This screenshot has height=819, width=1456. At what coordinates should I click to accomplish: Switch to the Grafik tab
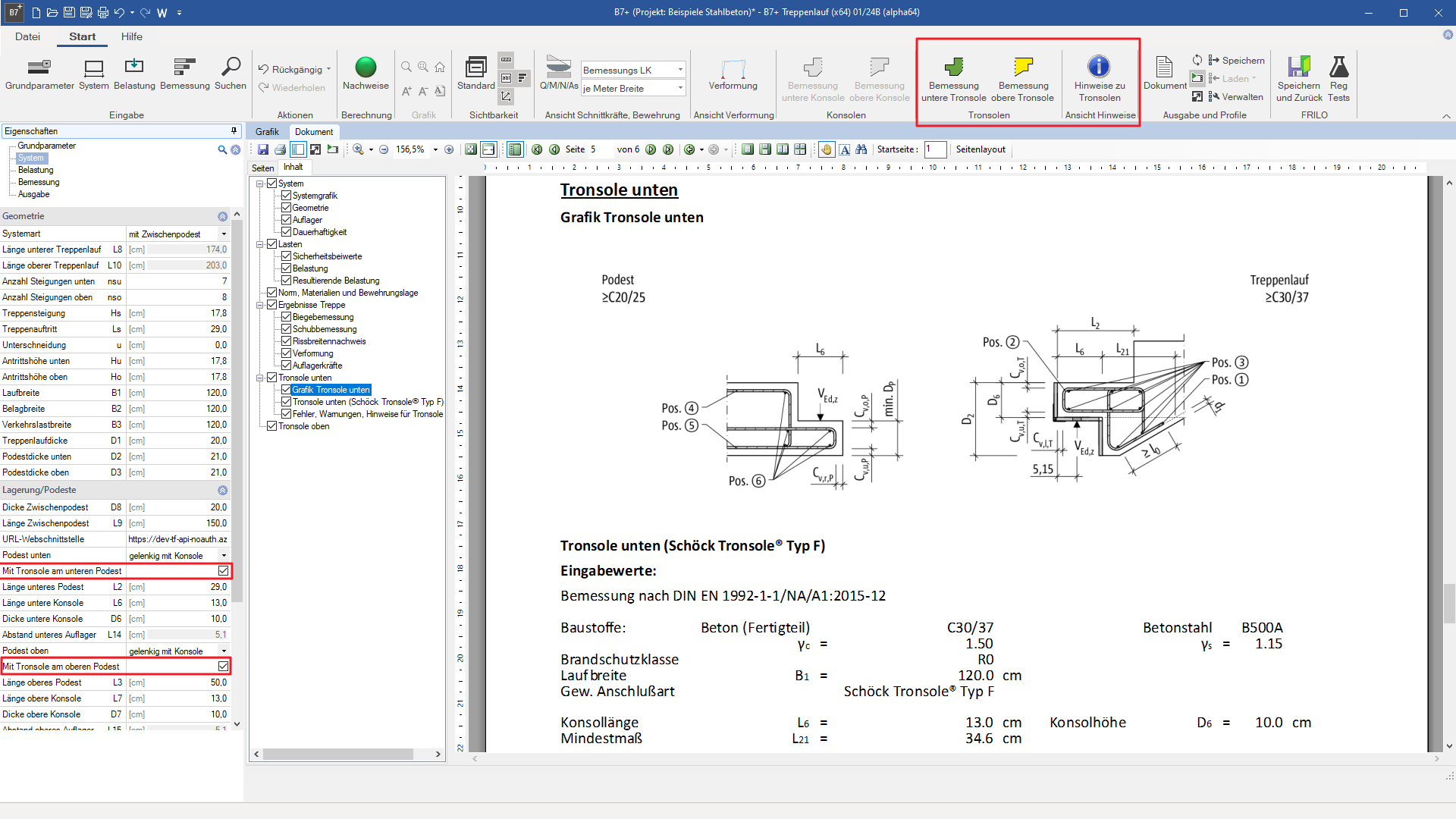[x=267, y=132]
